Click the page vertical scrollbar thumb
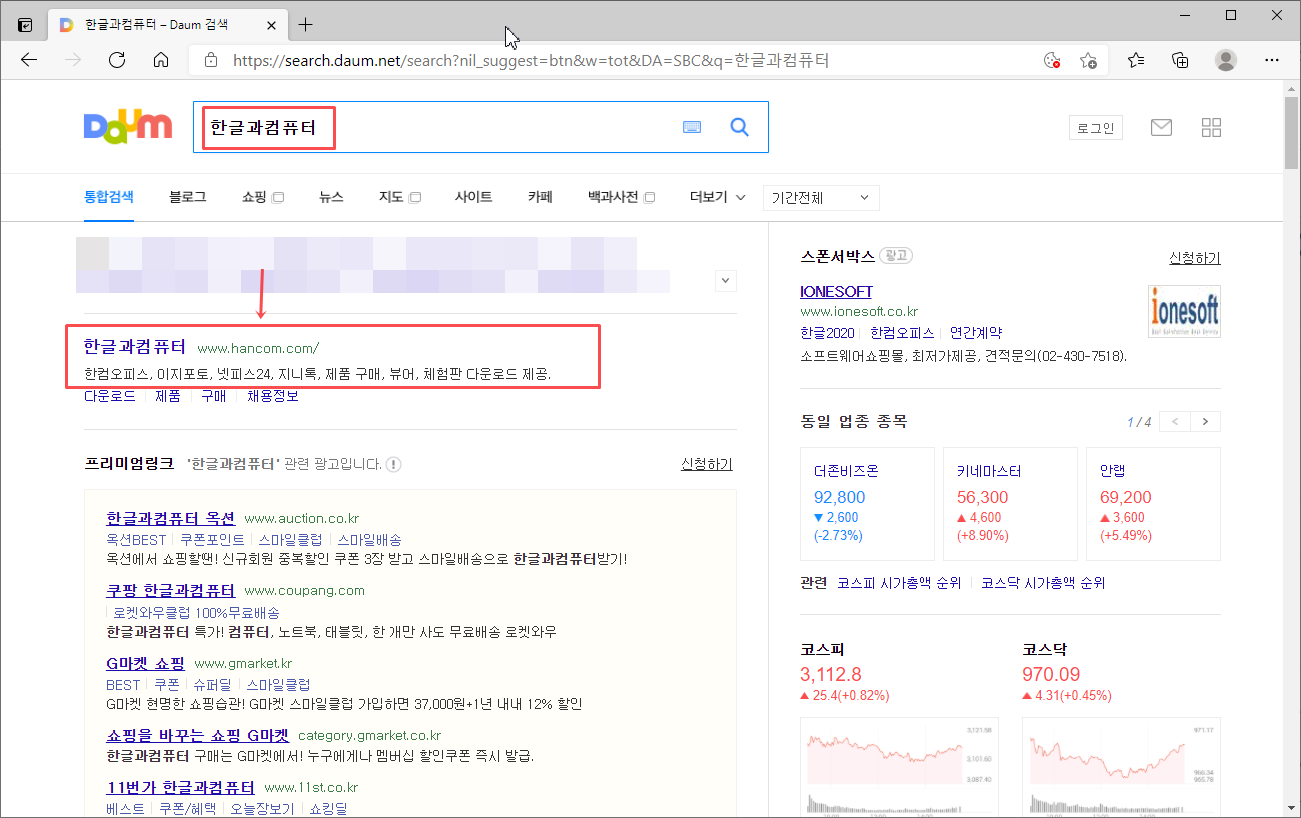Screen dimensions: 1301x818 point(1291,135)
